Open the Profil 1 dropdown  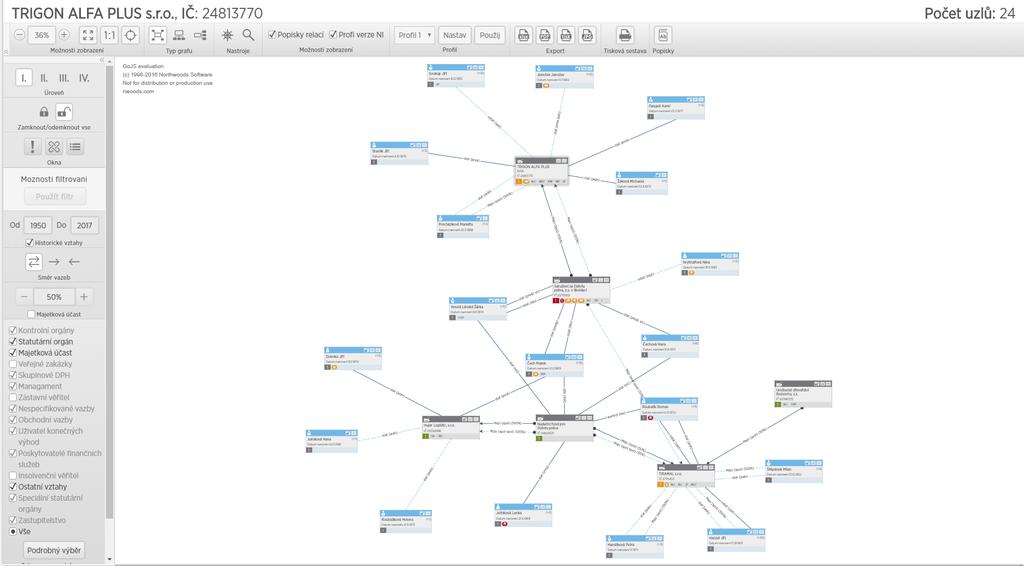[x=414, y=35]
